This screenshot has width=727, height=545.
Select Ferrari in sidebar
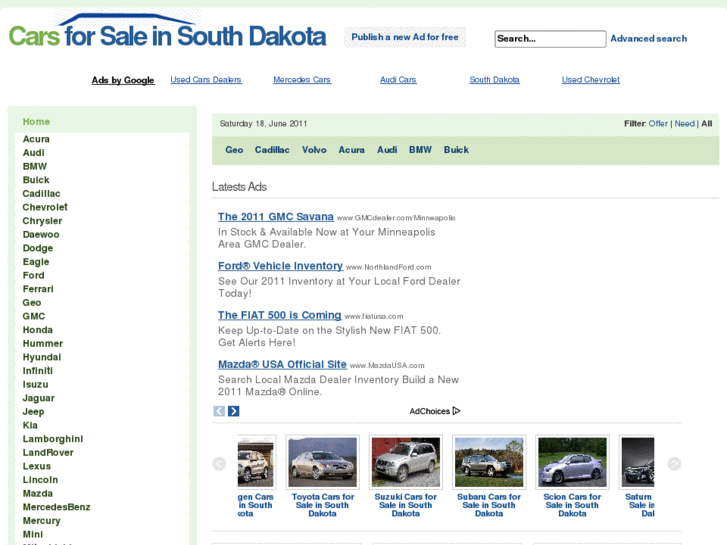point(38,289)
